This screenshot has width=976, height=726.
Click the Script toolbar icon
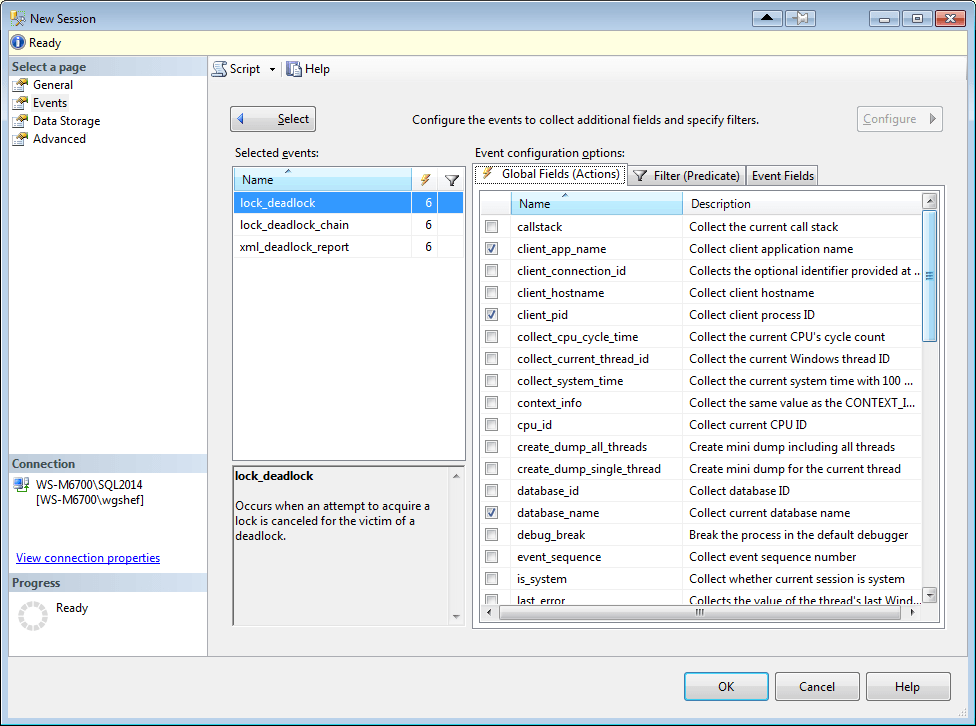point(220,68)
